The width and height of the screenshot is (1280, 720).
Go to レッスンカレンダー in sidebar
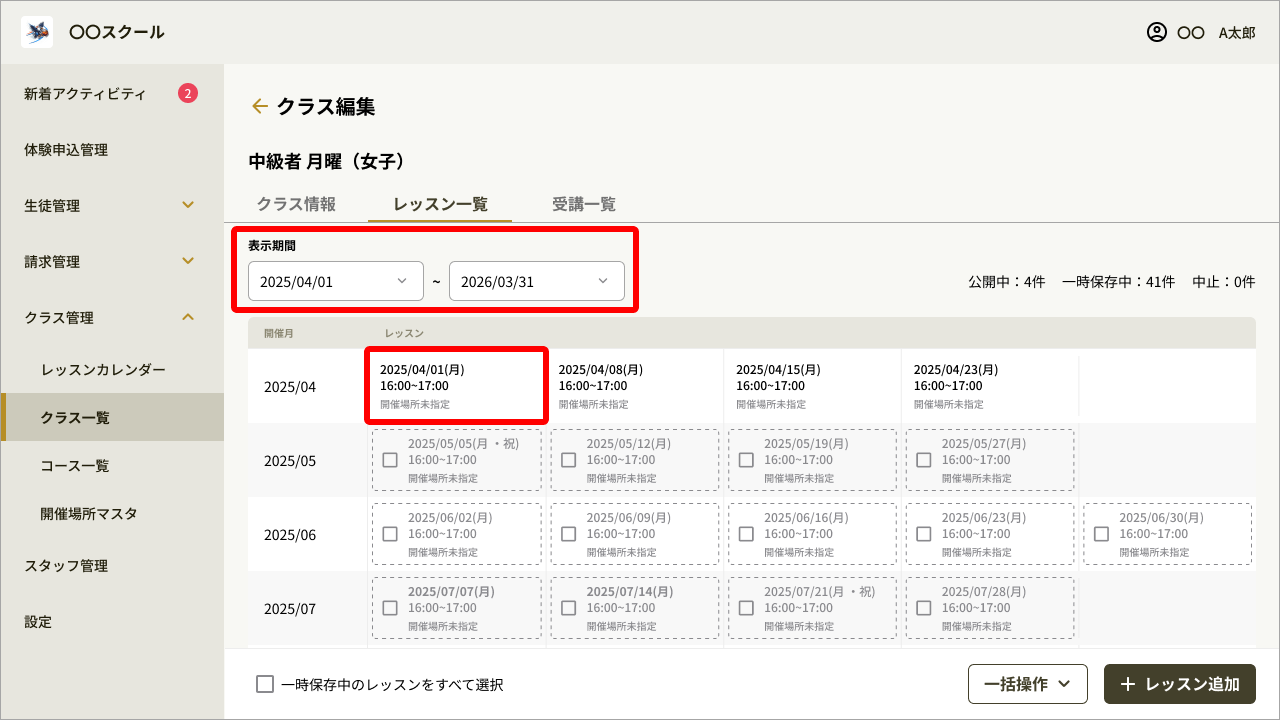coord(103,369)
